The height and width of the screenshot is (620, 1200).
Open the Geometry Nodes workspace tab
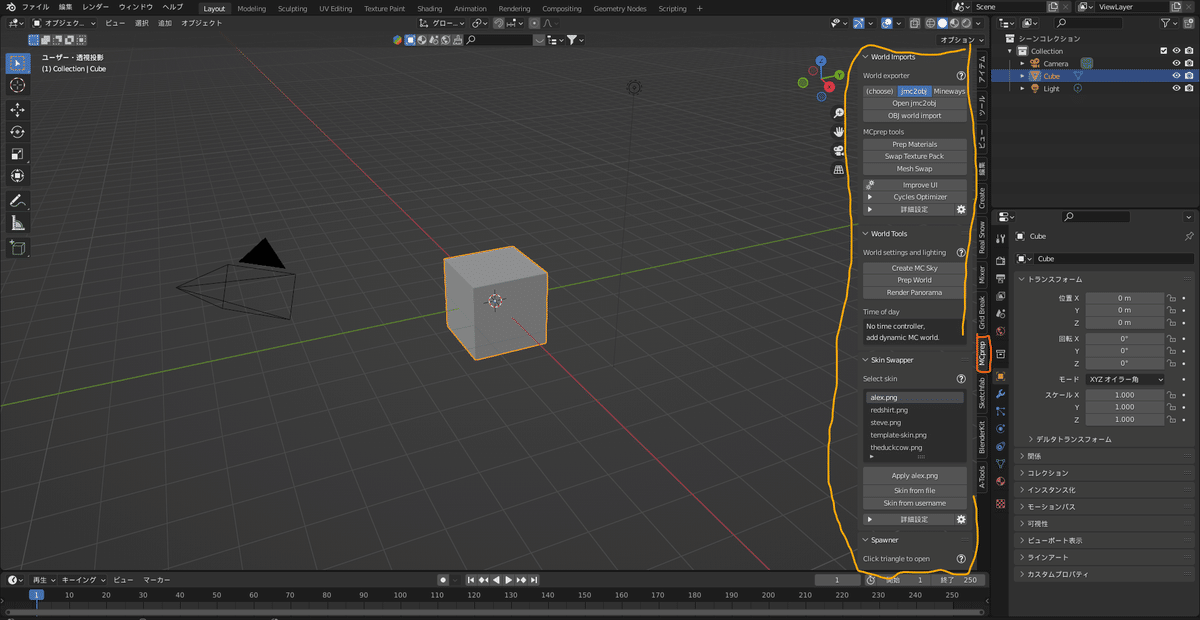tap(619, 8)
